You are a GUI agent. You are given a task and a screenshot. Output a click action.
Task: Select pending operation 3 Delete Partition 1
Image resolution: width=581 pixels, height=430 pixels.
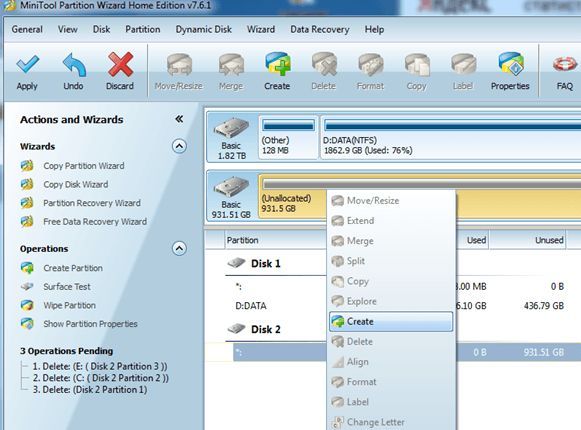pos(90,390)
